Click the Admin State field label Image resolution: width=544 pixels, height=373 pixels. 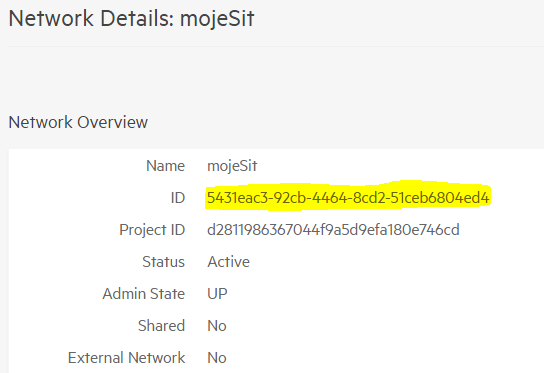[x=144, y=294]
